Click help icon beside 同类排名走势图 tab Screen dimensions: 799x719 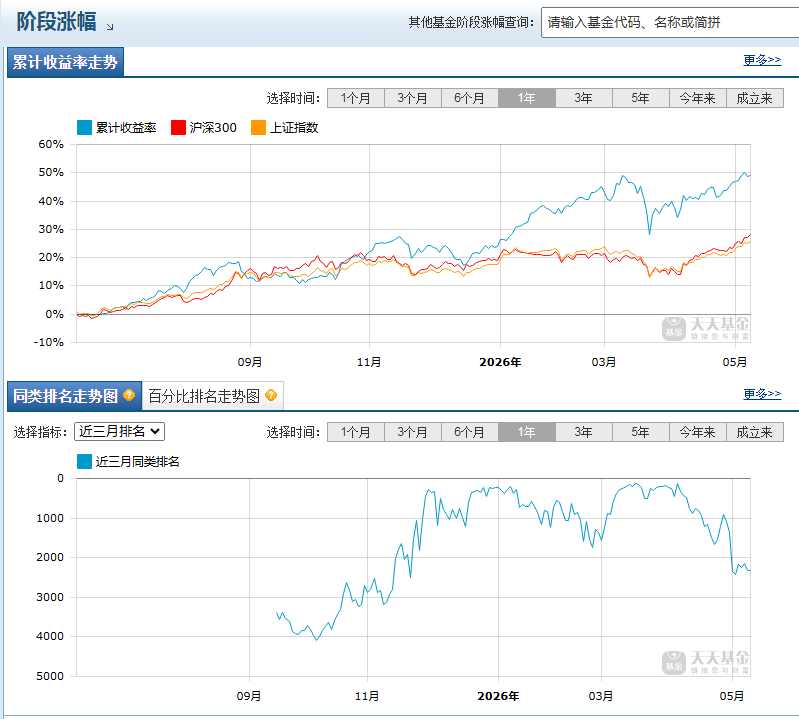pyautogui.click(x=129, y=395)
